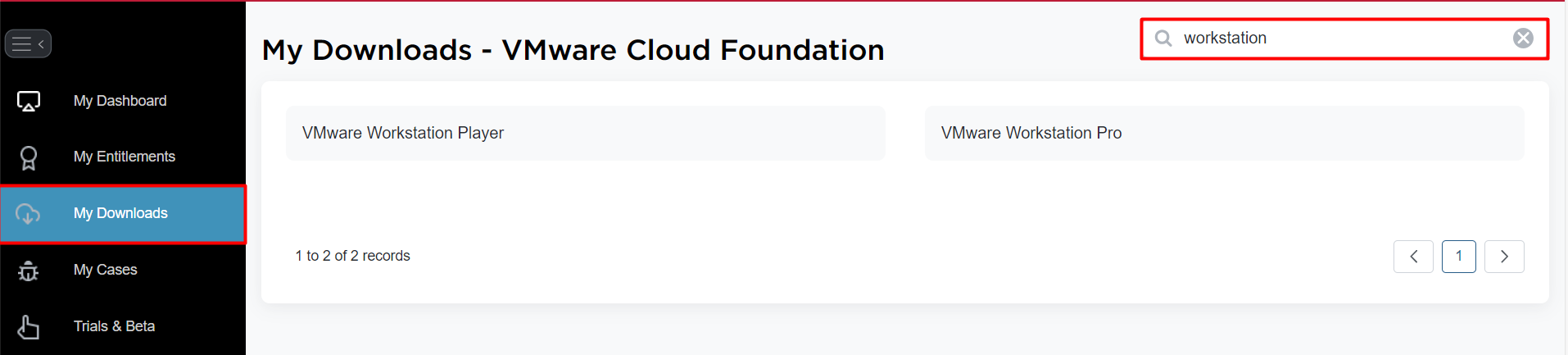
Task: Clear the workstation search text
Action: pos(1523,39)
